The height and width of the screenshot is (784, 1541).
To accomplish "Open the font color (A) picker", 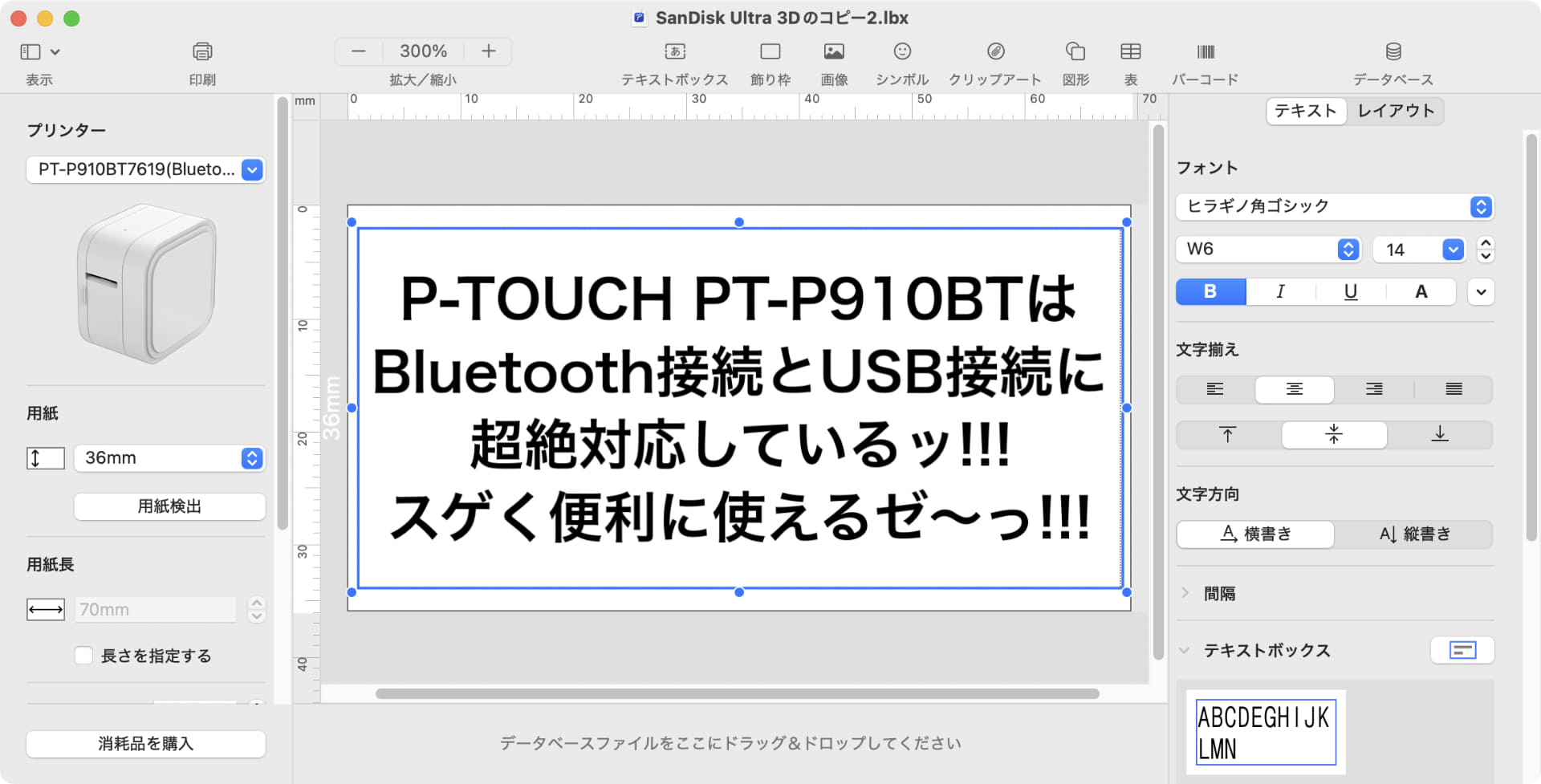I will pyautogui.click(x=1420, y=291).
